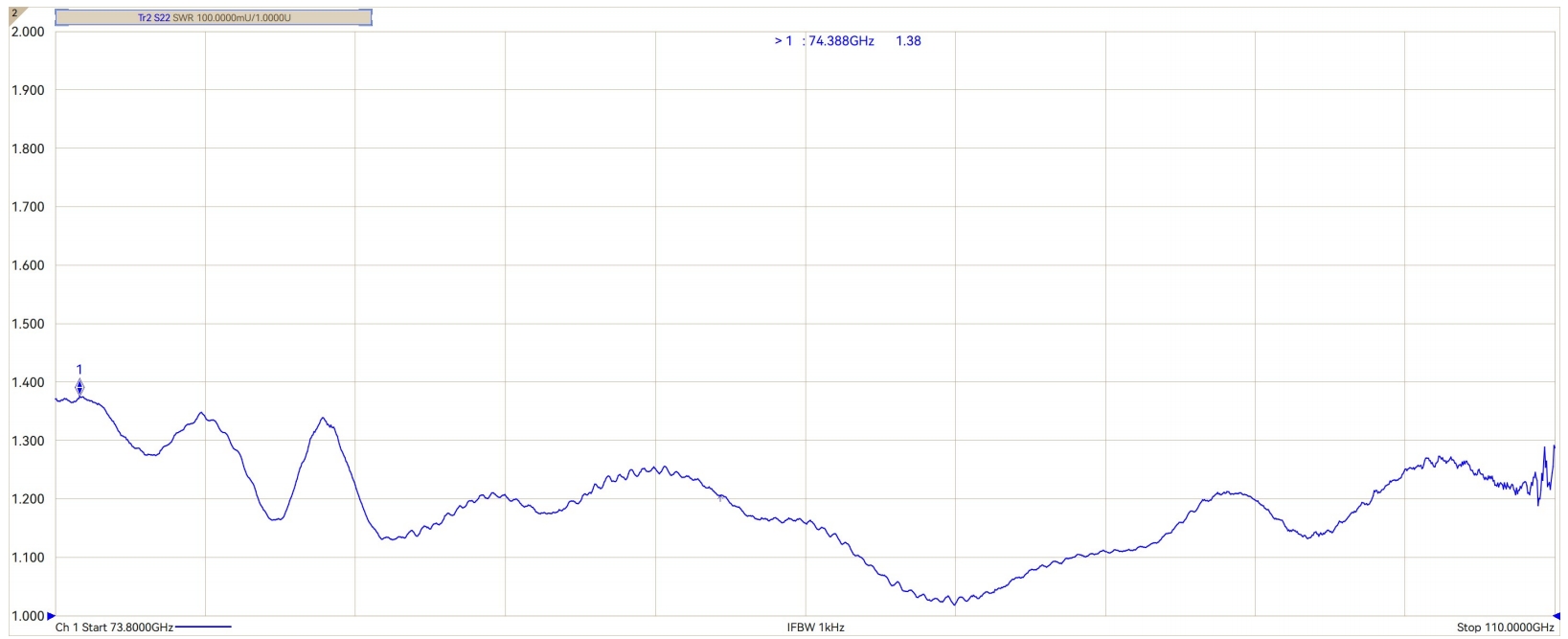Click the 1.400 Y-axis scale label
Image resolution: width=1568 pixels, height=639 pixels.
tap(28, 382)
